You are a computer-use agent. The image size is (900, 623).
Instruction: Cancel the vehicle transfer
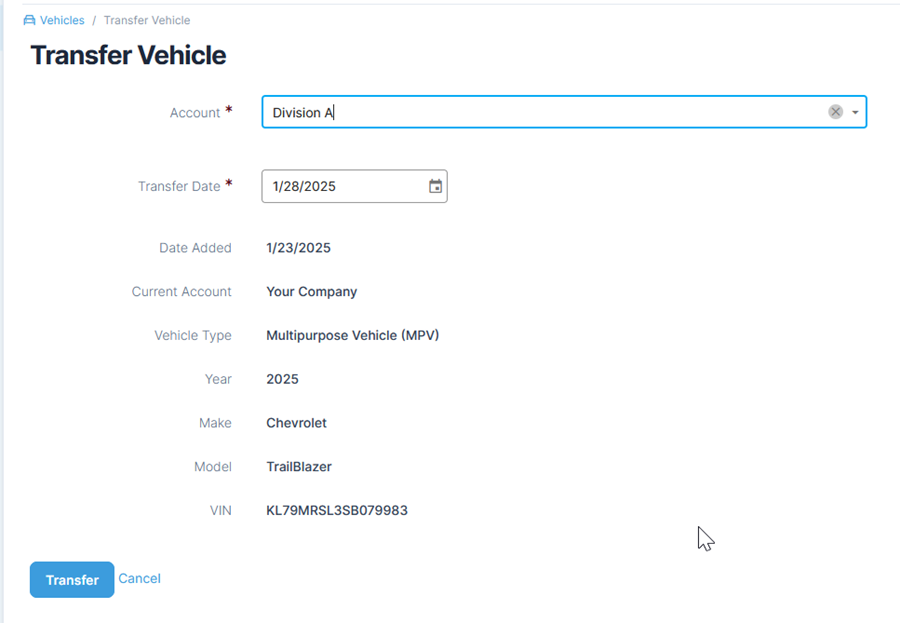click(139, 579)
